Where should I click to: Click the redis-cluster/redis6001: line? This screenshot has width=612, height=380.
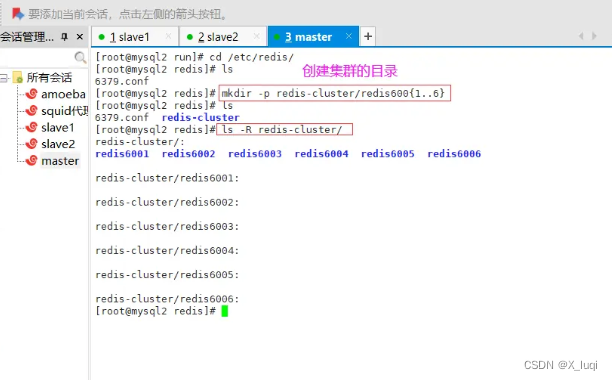[167, 178]
